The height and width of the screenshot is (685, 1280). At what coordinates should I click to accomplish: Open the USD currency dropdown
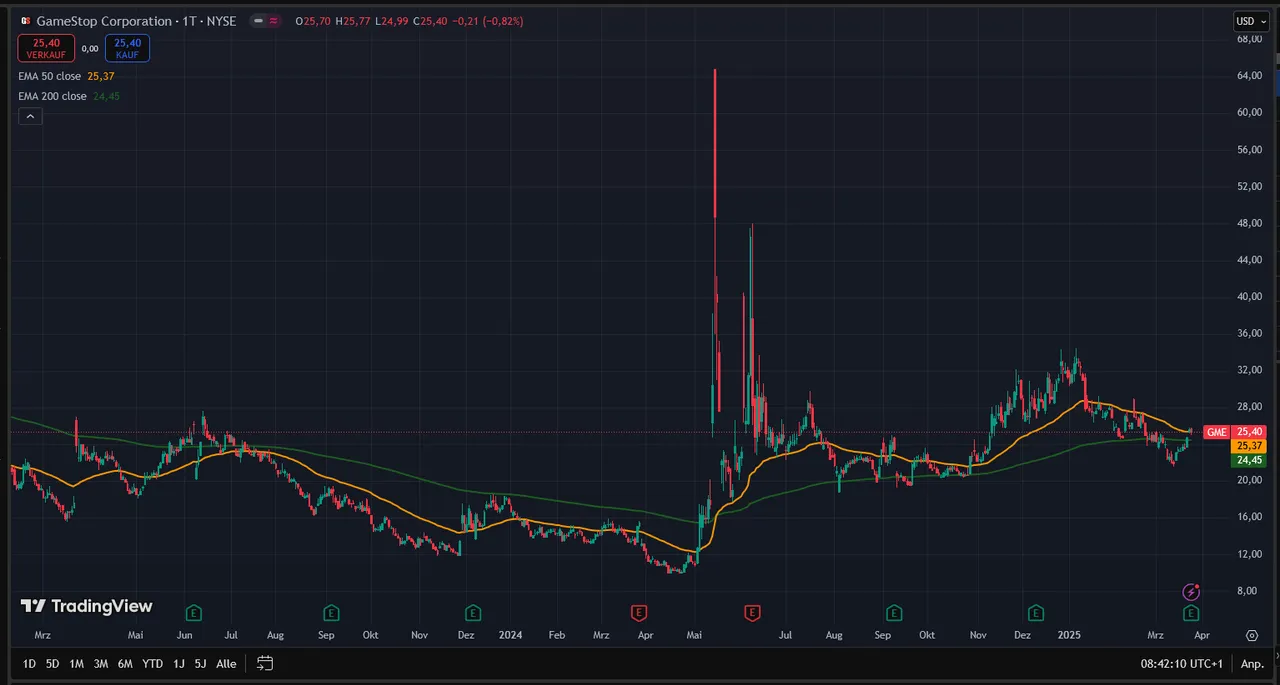1251,21
